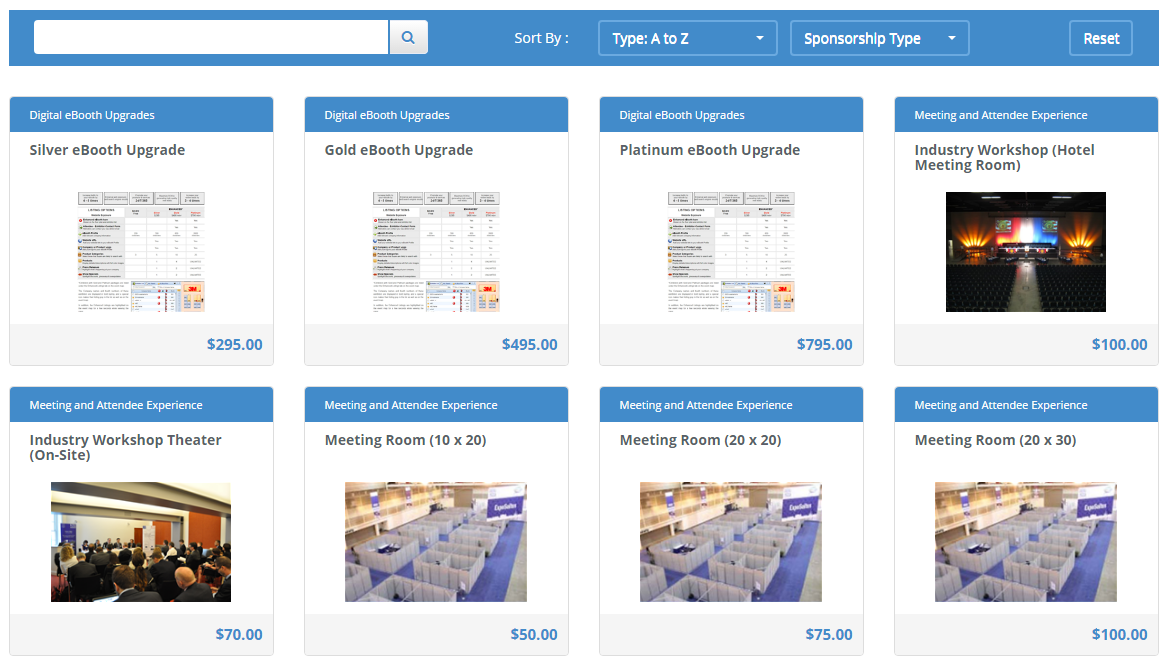Image resolution: width=1168 pixels, height=666 pixels.
Task: Open the Meeting Room (10 x 20) title
Action: coord(405,440)
